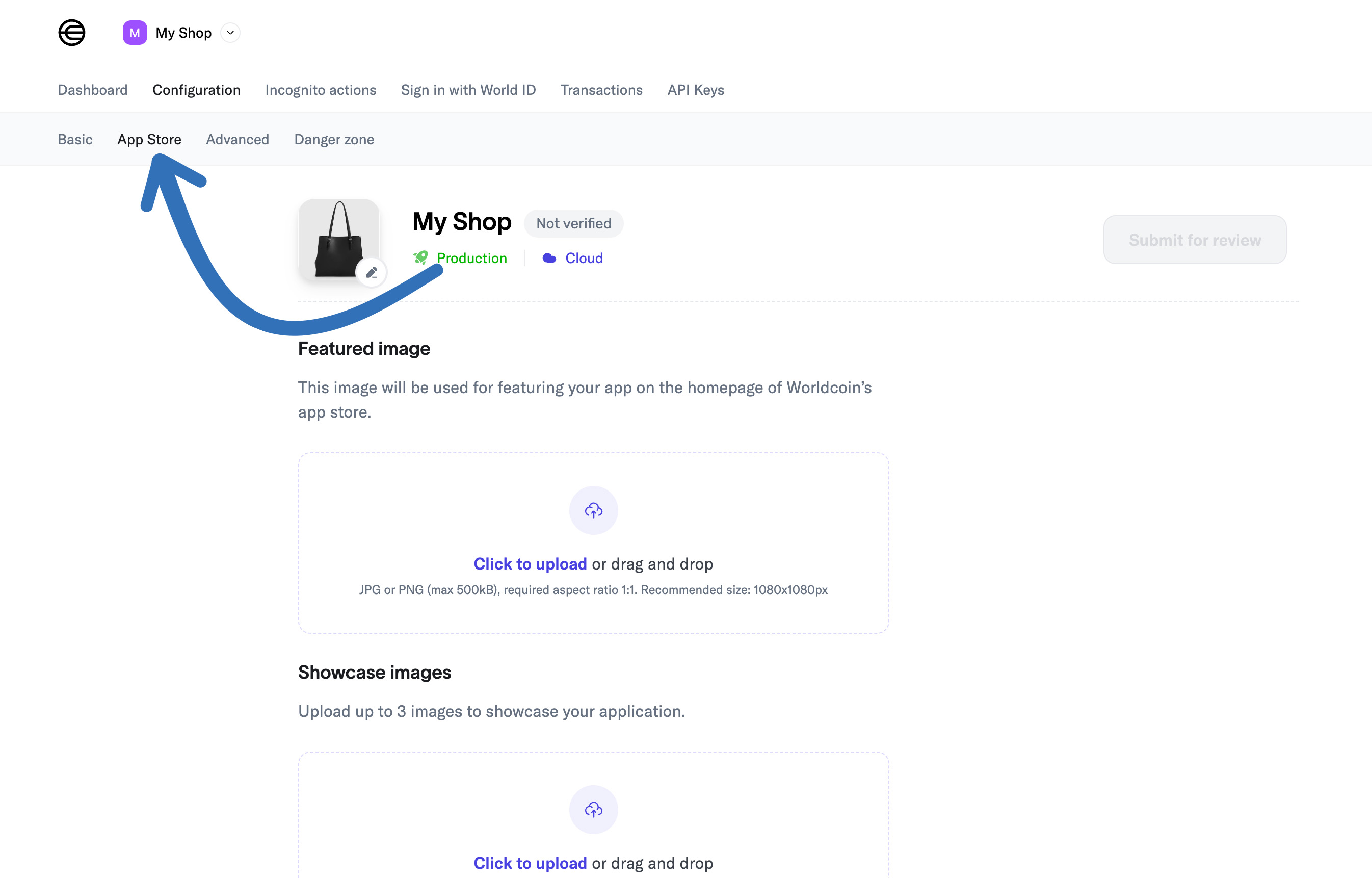Click the pencil edit icon on logo
The image size is (1372, 878).
[372, 272]
